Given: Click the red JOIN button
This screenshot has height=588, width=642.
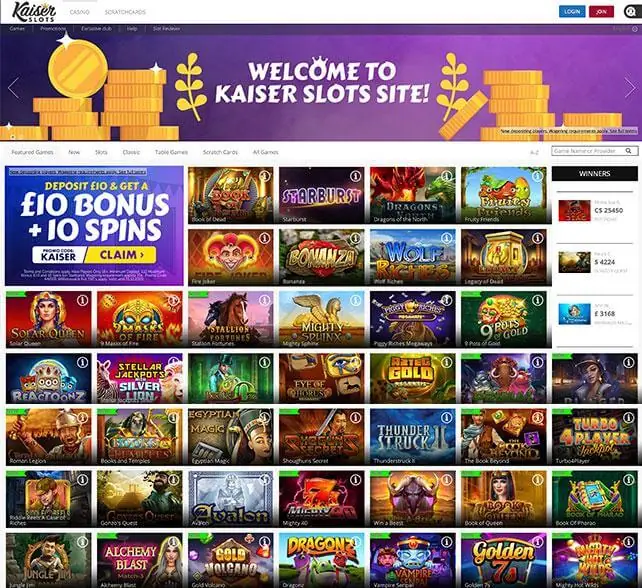Looking at the screenshot, I should (x=601, y=11).
